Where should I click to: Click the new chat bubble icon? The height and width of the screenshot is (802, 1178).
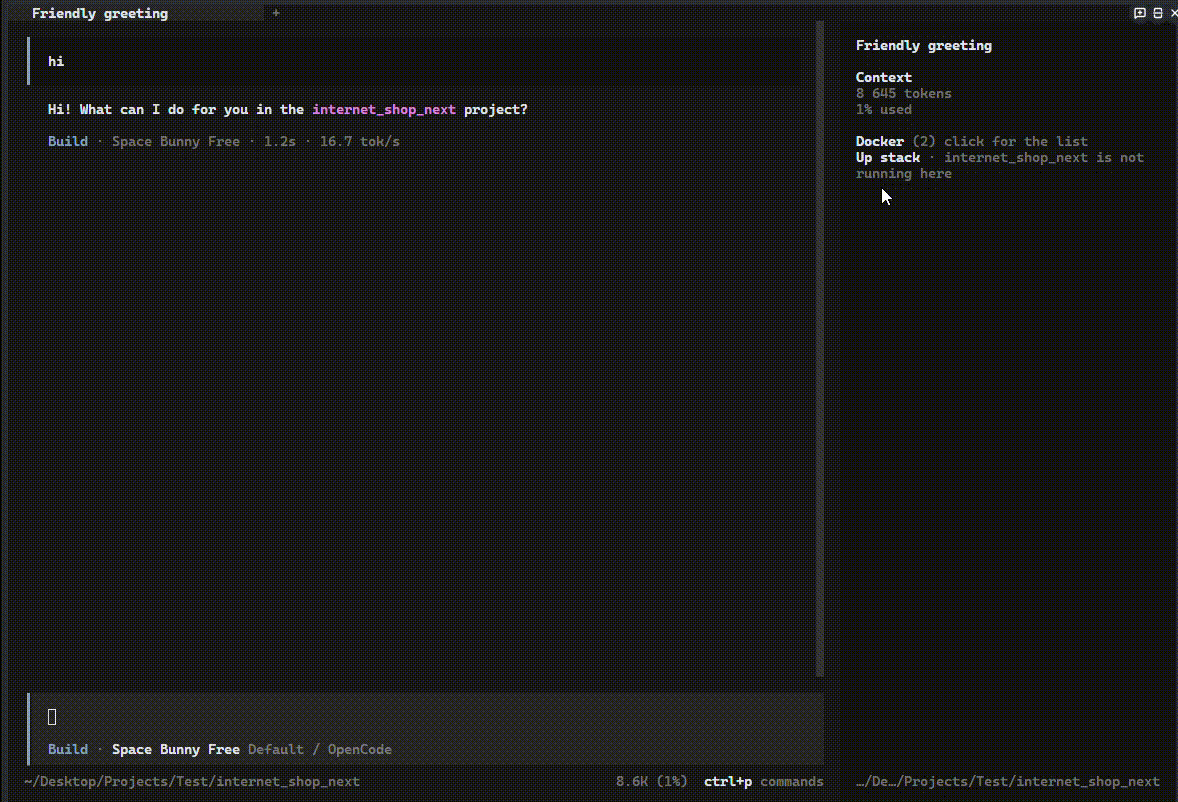click(1139, 13)
